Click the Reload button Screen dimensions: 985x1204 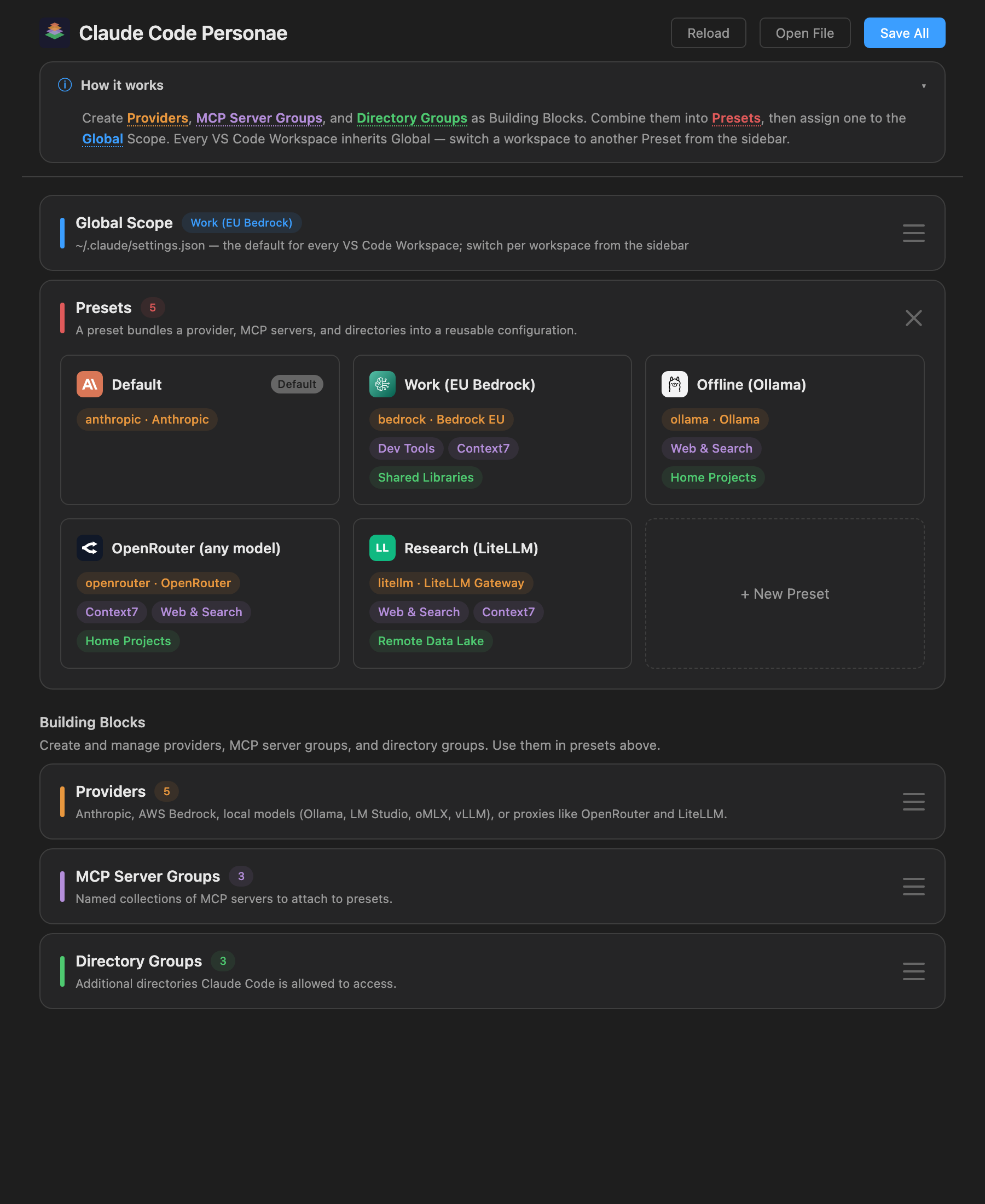[x=708, y=33]
